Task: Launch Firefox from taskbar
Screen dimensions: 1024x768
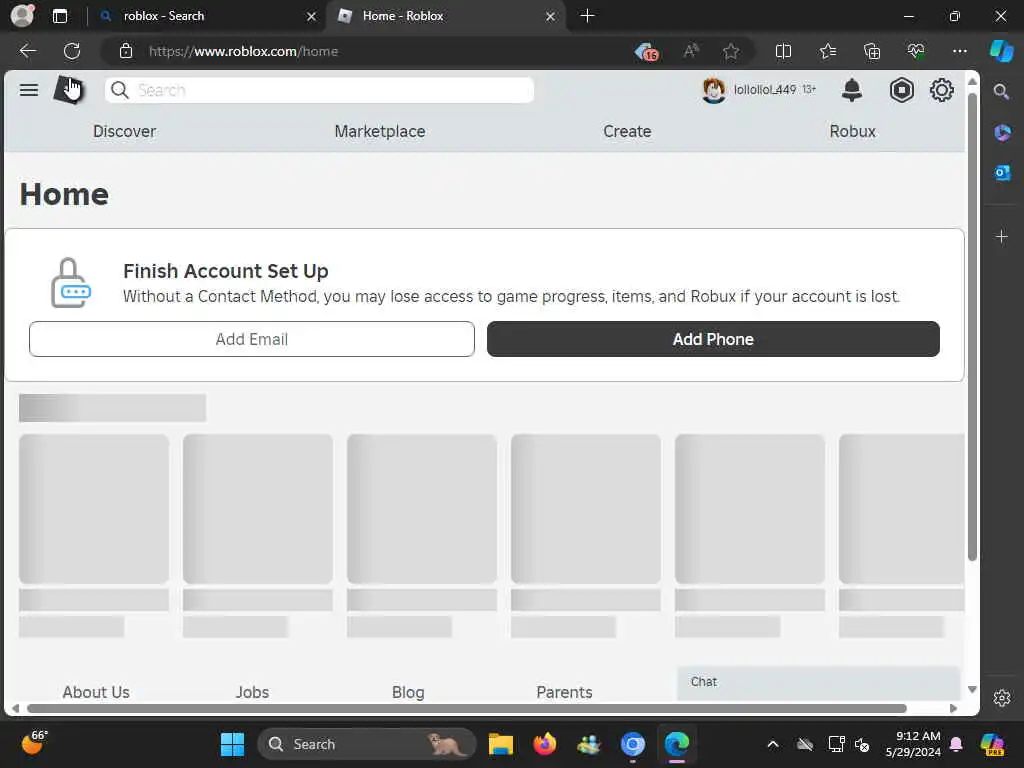Action: coord(544,744)
